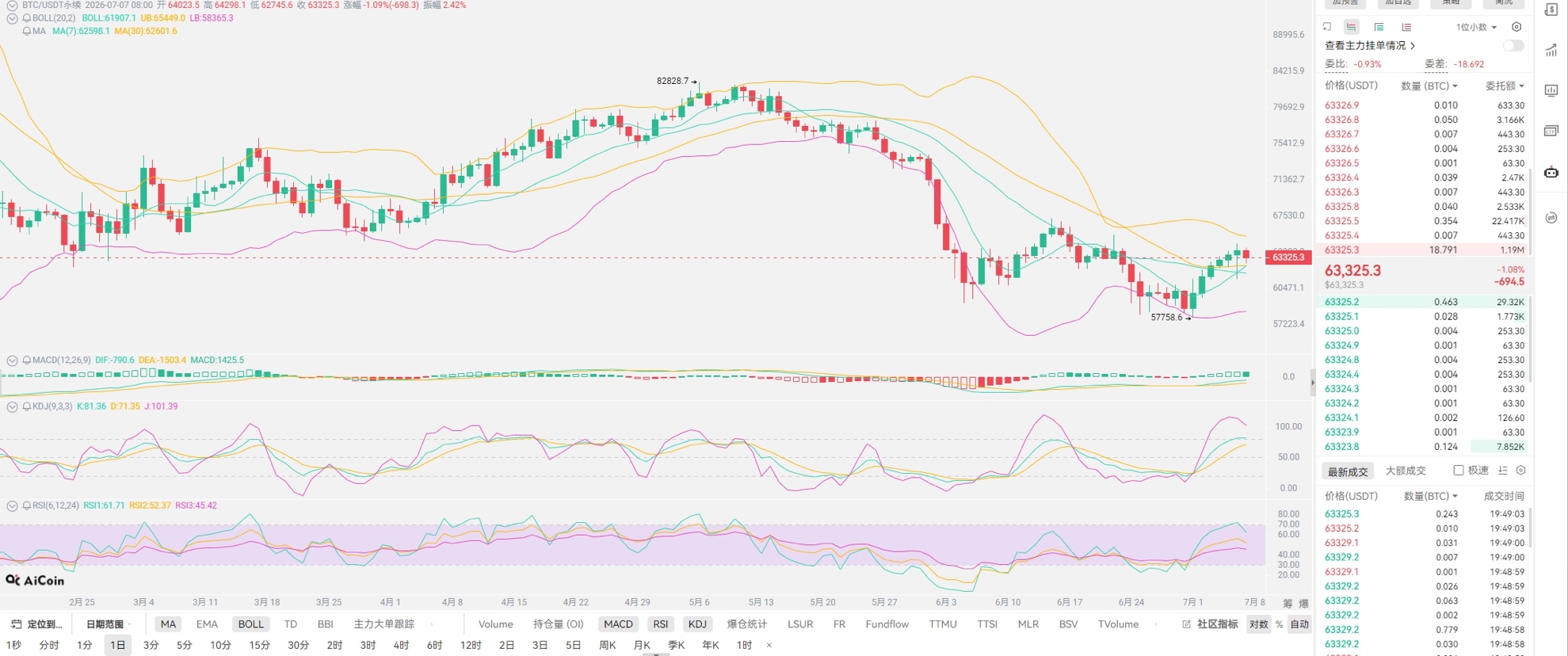Click the dollar bill sidebar icon
The image size is (1568, 656).
coord(1551,10)
